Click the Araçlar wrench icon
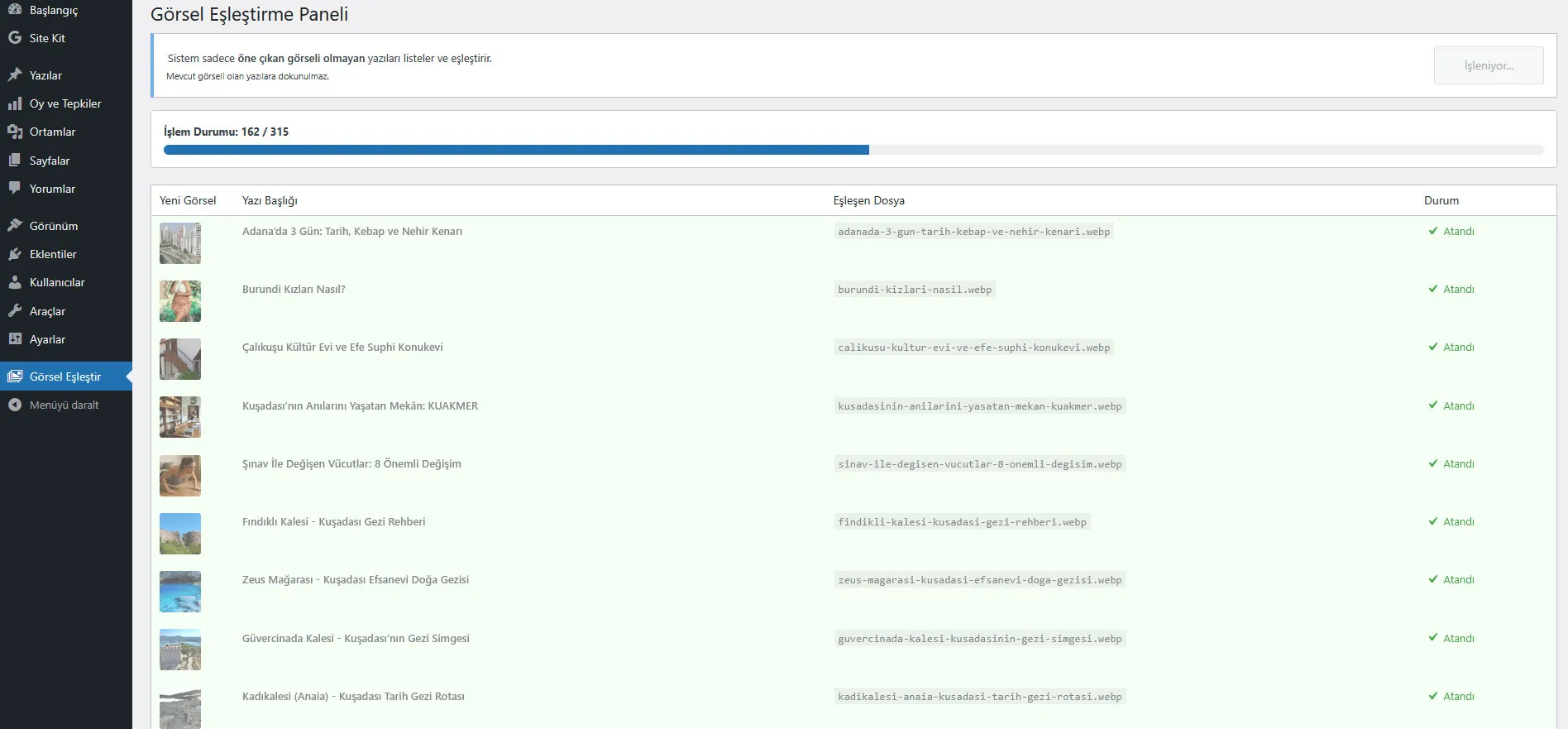This screenshot has height=729, width=1568. coord(15,311)
